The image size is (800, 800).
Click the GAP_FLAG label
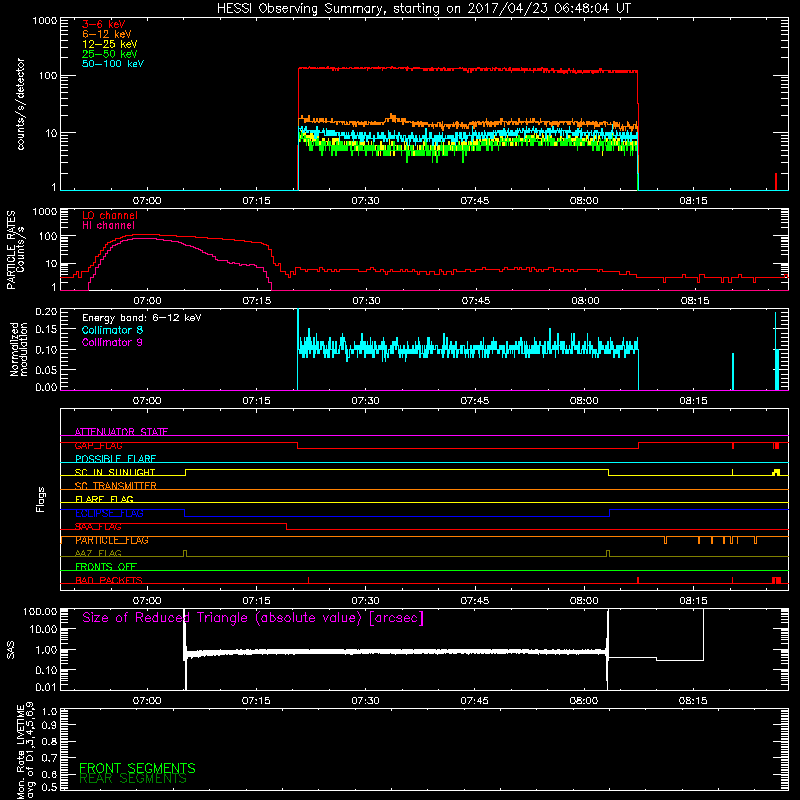[98, 445]
